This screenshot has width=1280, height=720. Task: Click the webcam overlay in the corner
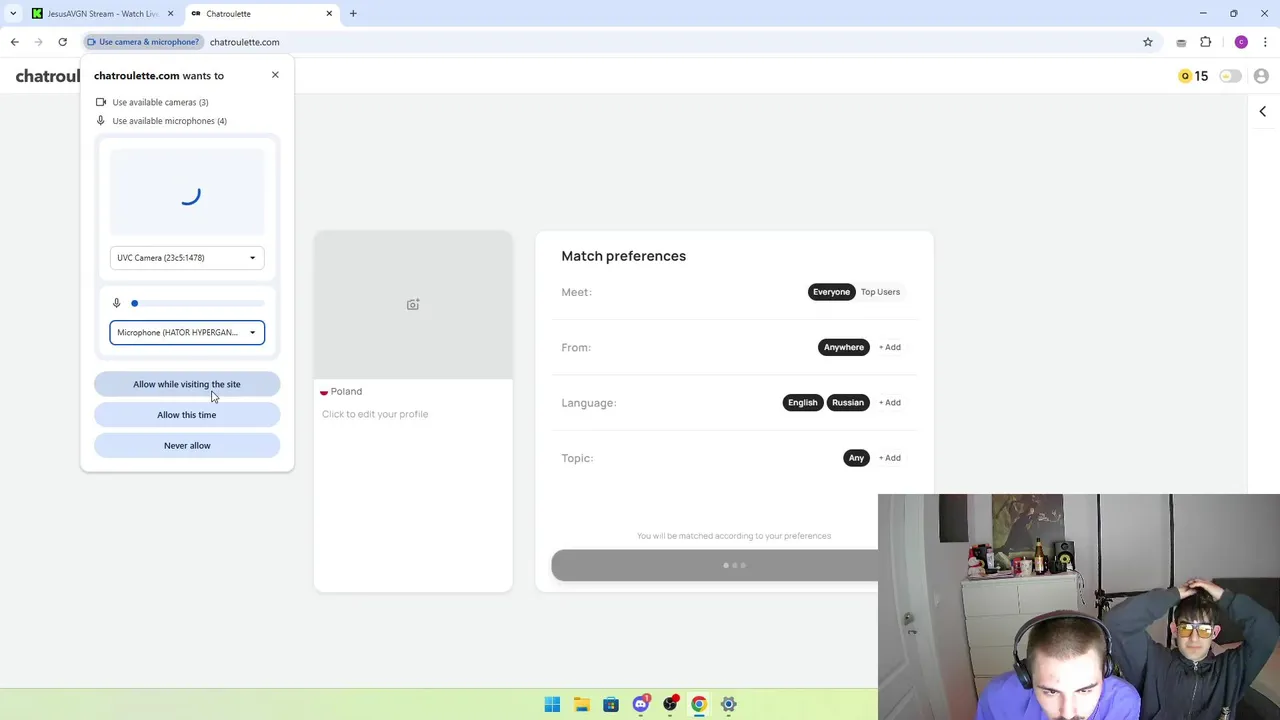(x=1079, y=607)
